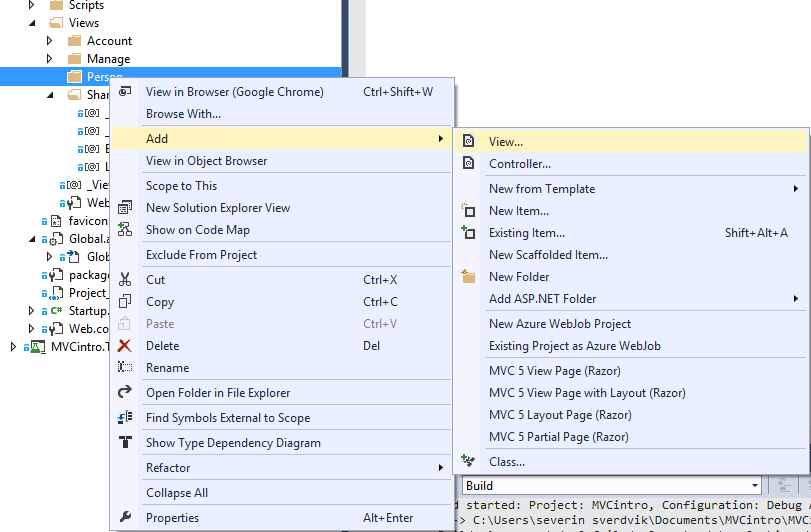Image resolution: width=811 pixels, height=532 pixels.
Task: Click the Controller icon in submenu
Action: 468,164
